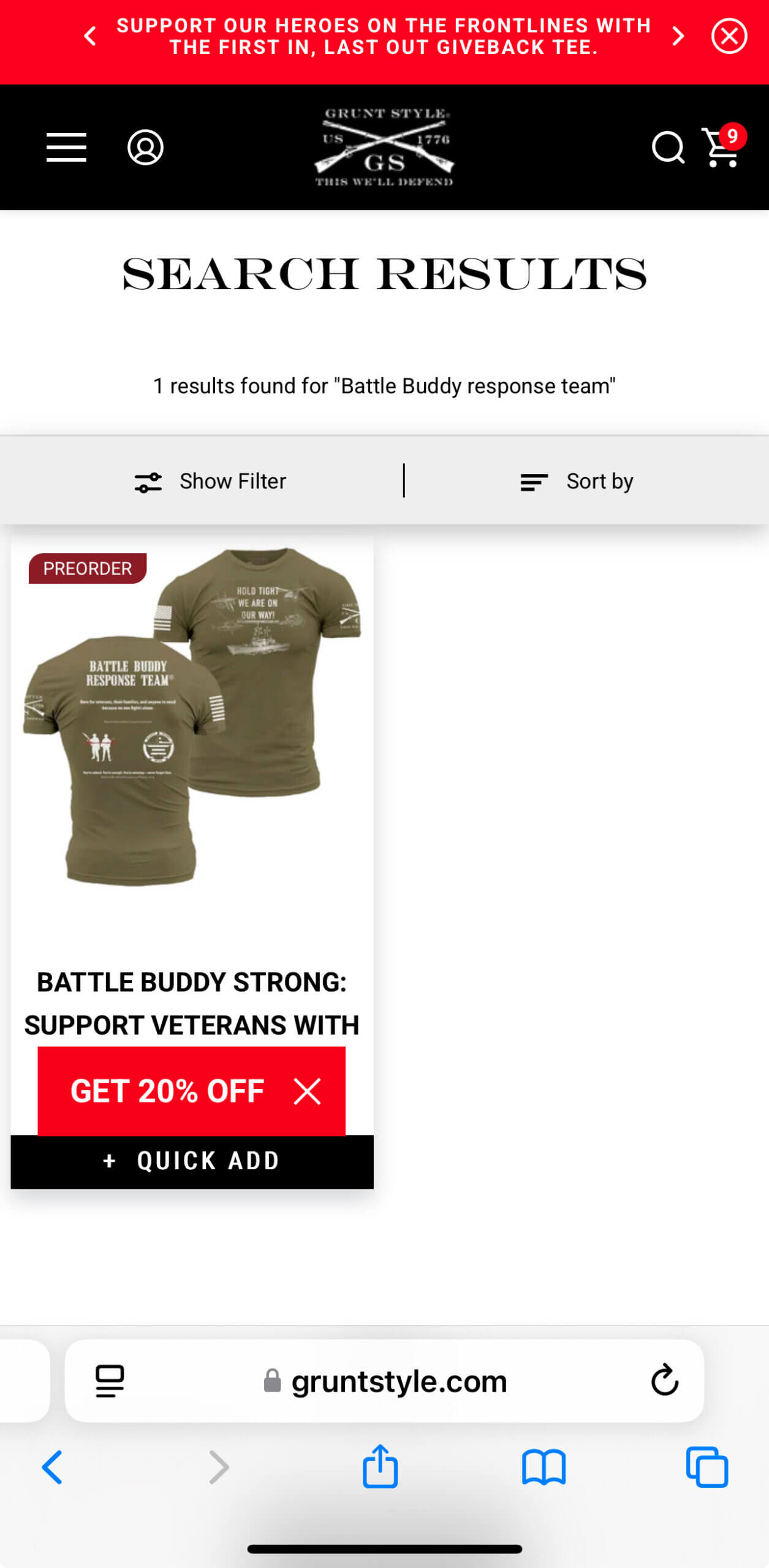Image resolution: width=769 pixels, height=1568 pixels.
Task: Reload the gruntstyle.com page
Action: [664, 1380]
